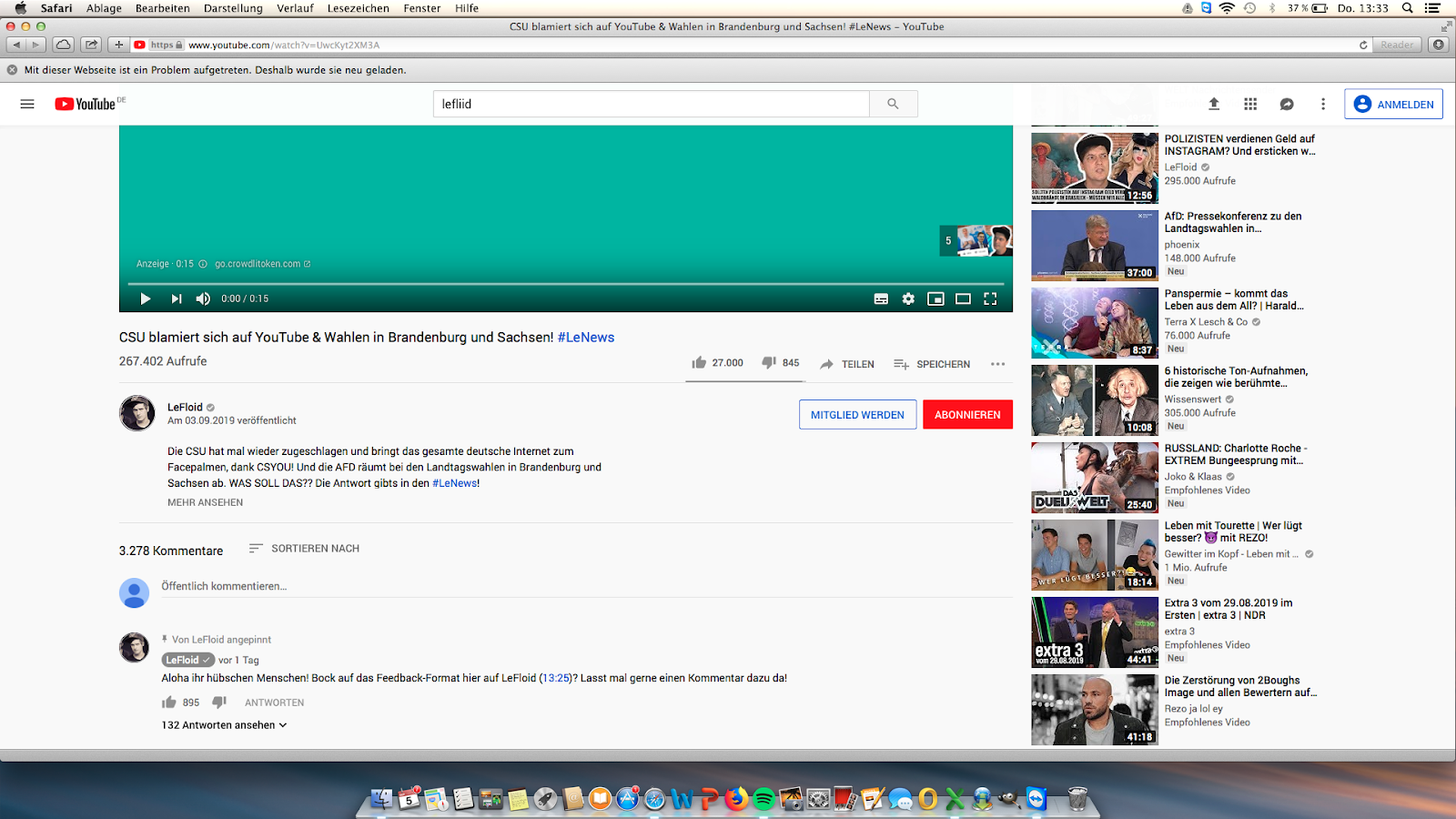The width and height of the screenshot is (1456, 819).
Task: Expand 132 Antworten ansehen replies
Action: coord(224,725)
